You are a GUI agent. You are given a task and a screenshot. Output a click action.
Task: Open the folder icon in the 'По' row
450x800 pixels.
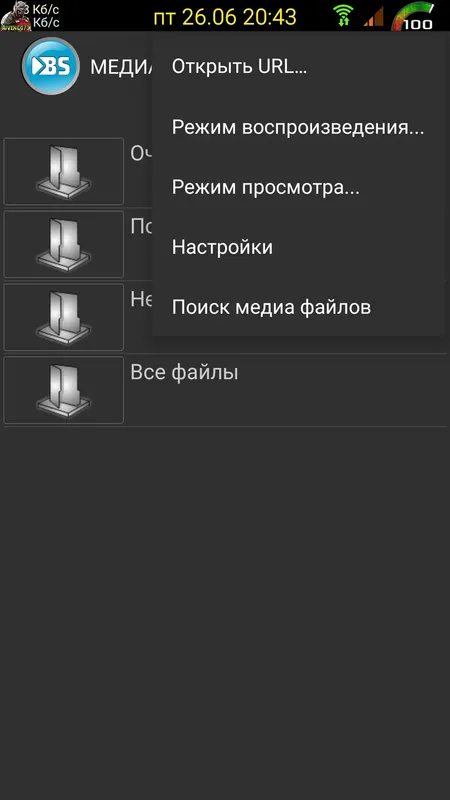pyautogui.click(x=63, y=244)
